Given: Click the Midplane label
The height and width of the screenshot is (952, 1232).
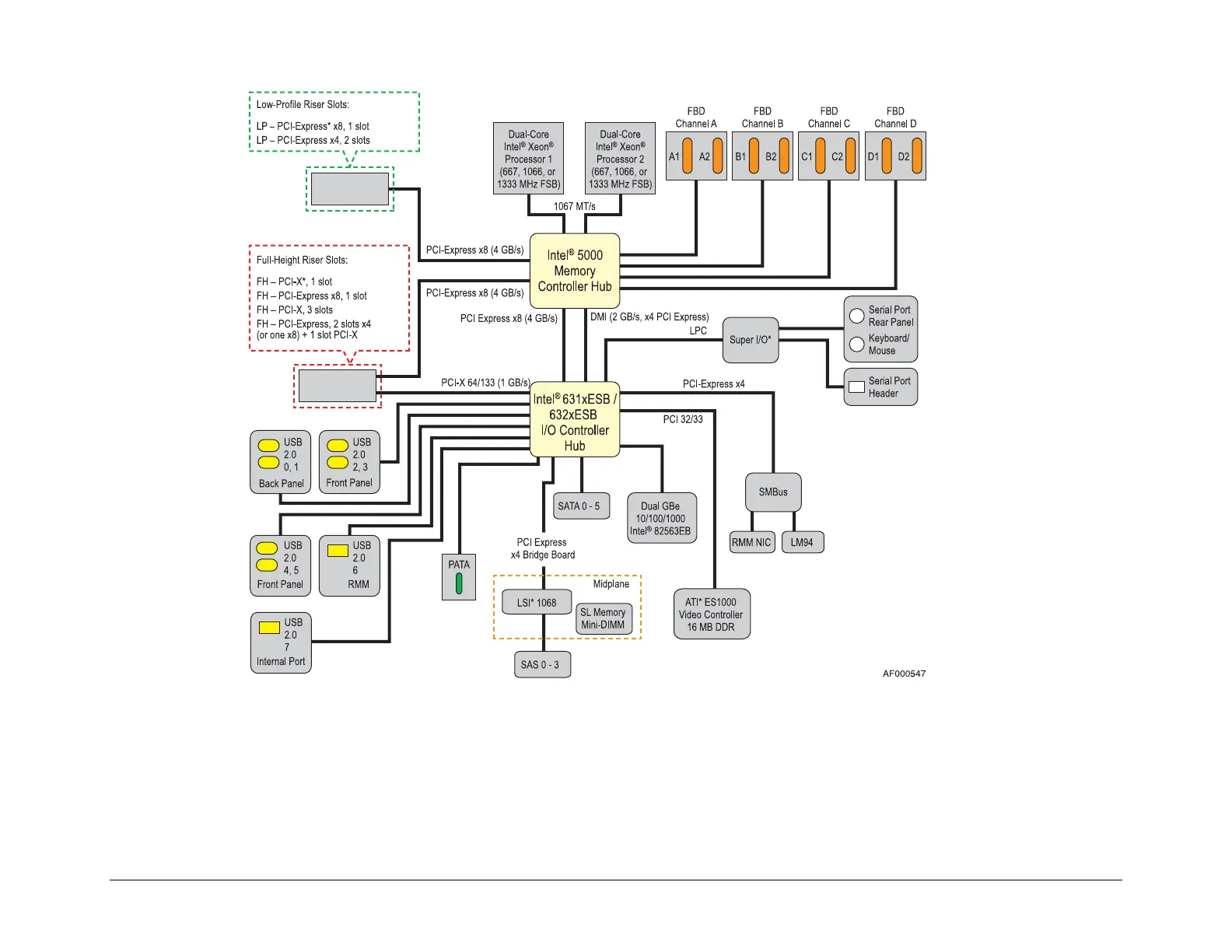Looking at the screenshot, I should [611, 584].
